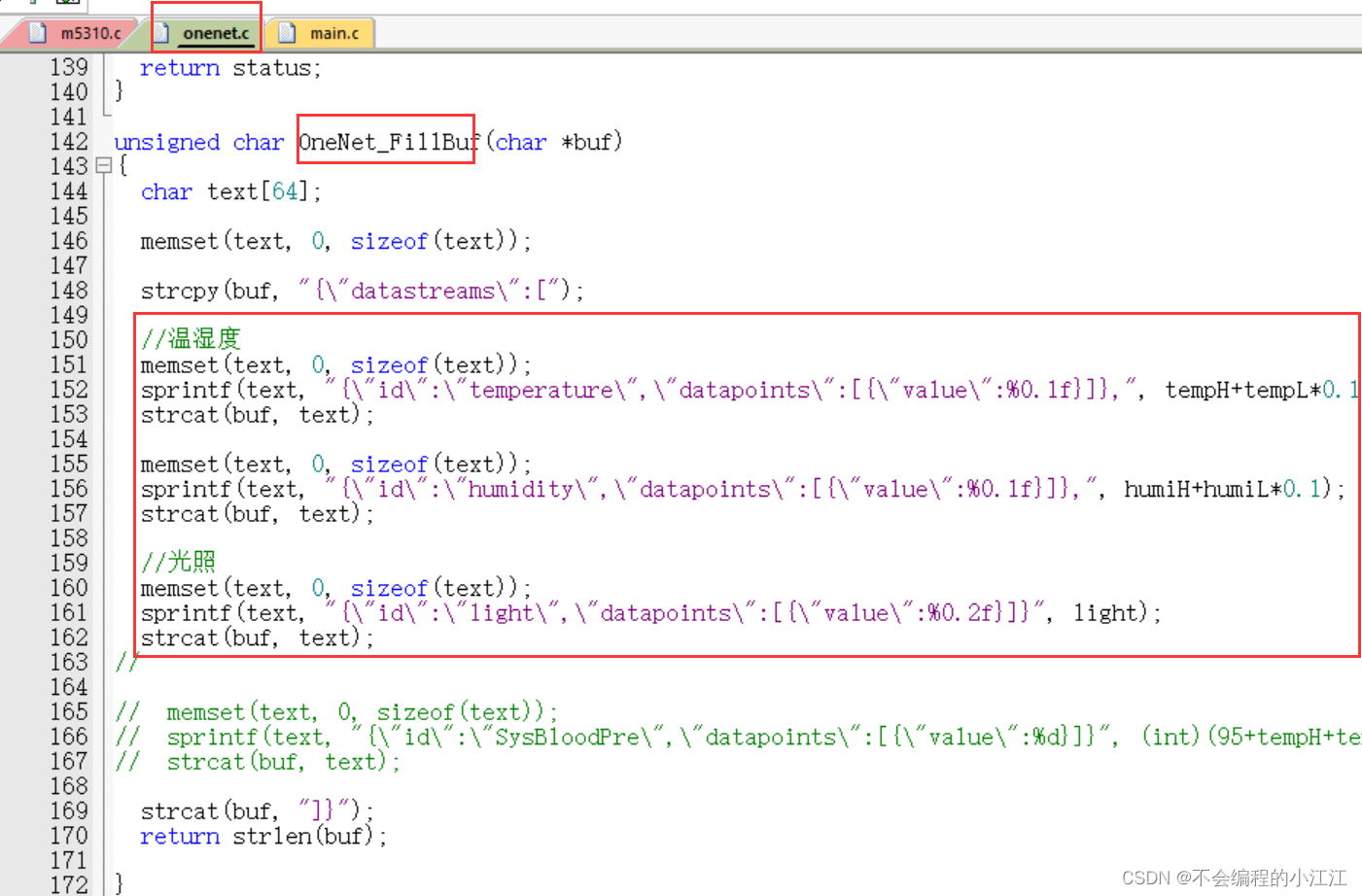1362x896 pixels.
Task: Click the //温湿度 comment
Action: [191, 339]
